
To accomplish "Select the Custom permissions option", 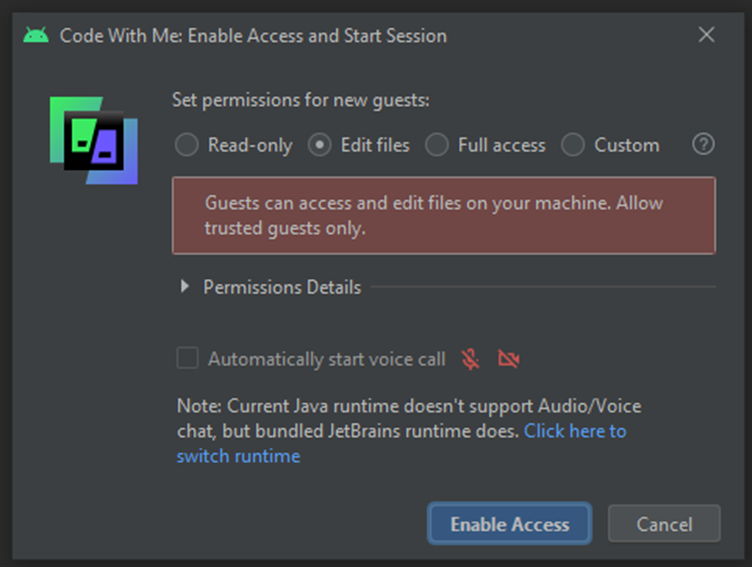I will 573,145.
